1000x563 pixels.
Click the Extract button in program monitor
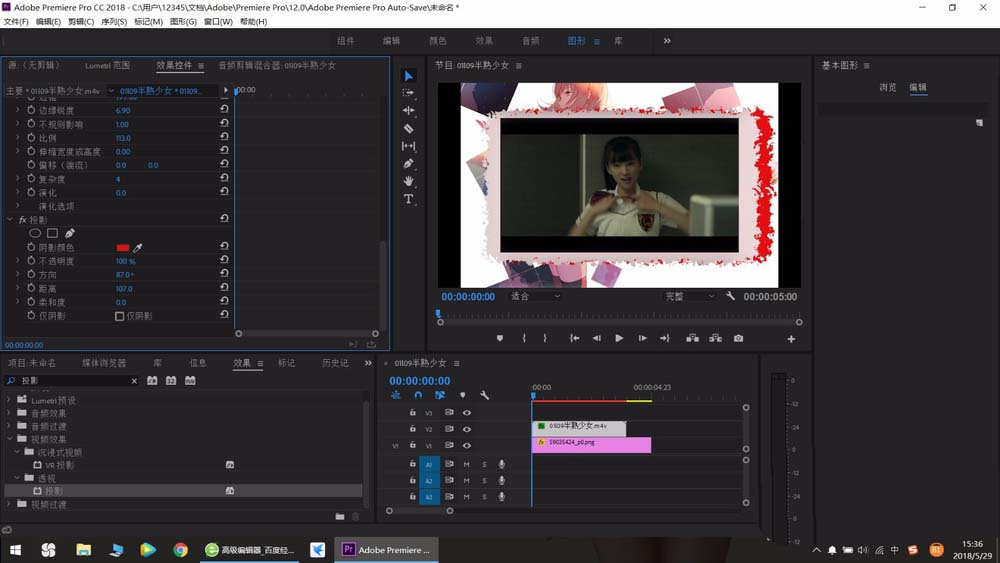tap(716, 339)
